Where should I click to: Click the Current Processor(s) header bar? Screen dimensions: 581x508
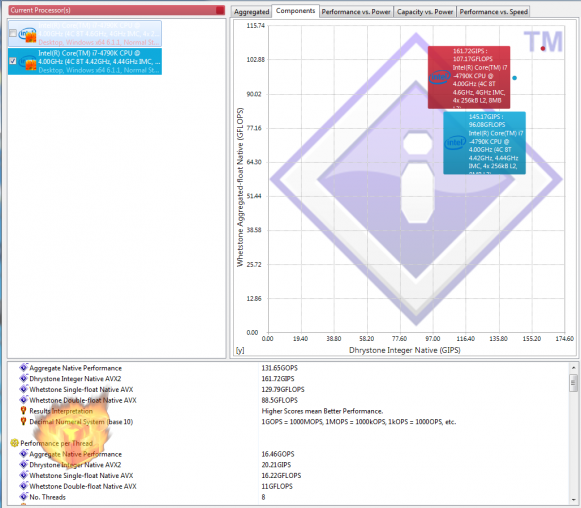(x=116, y=10)
